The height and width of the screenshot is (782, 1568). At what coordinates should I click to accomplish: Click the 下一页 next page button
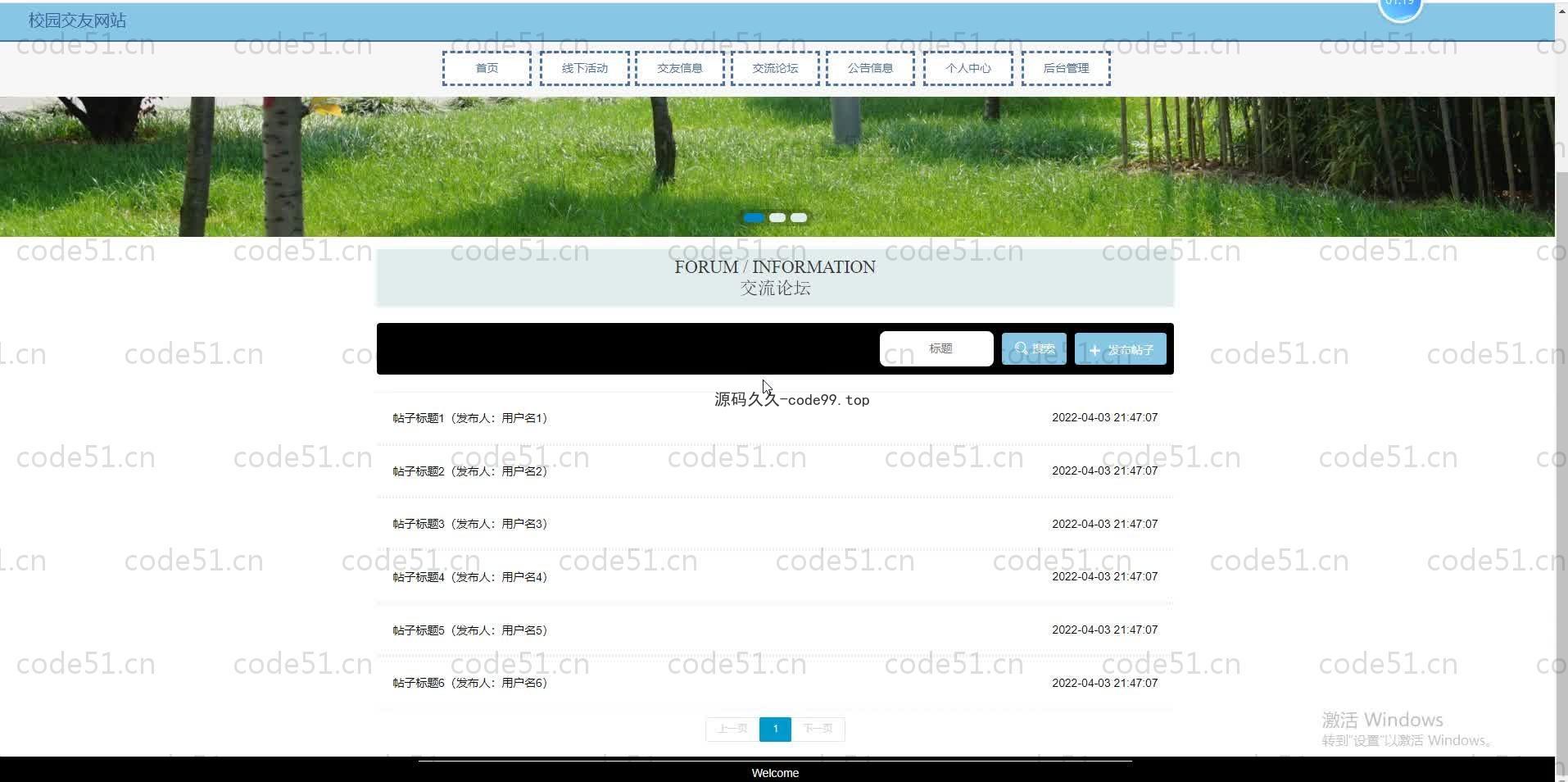coord(818,729)
